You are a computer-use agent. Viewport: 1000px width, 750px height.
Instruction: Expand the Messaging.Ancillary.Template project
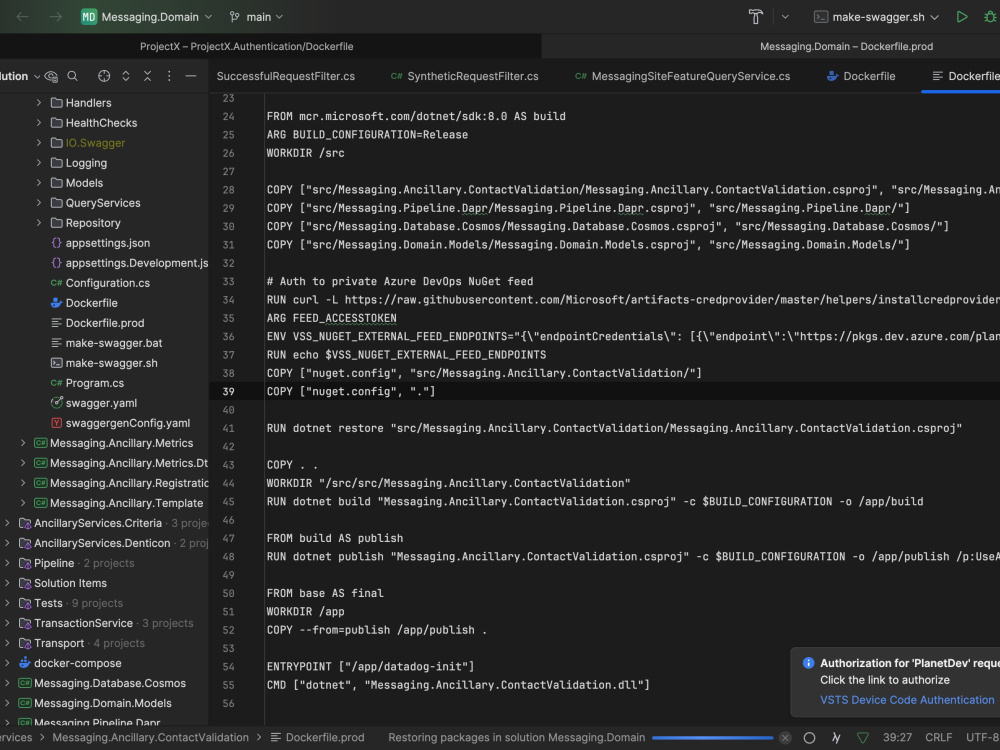(x=23, y=503)
